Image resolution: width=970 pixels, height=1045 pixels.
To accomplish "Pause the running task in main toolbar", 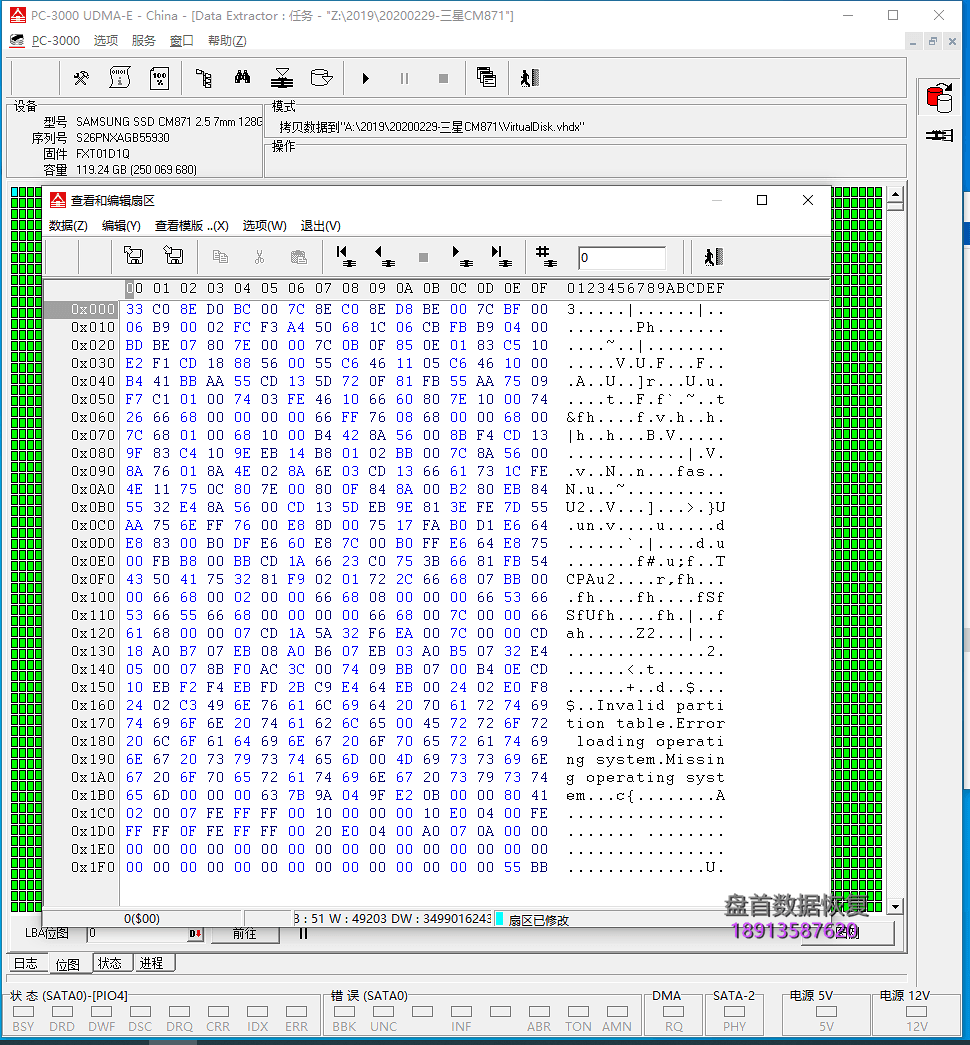I will (x=404, y=79).
